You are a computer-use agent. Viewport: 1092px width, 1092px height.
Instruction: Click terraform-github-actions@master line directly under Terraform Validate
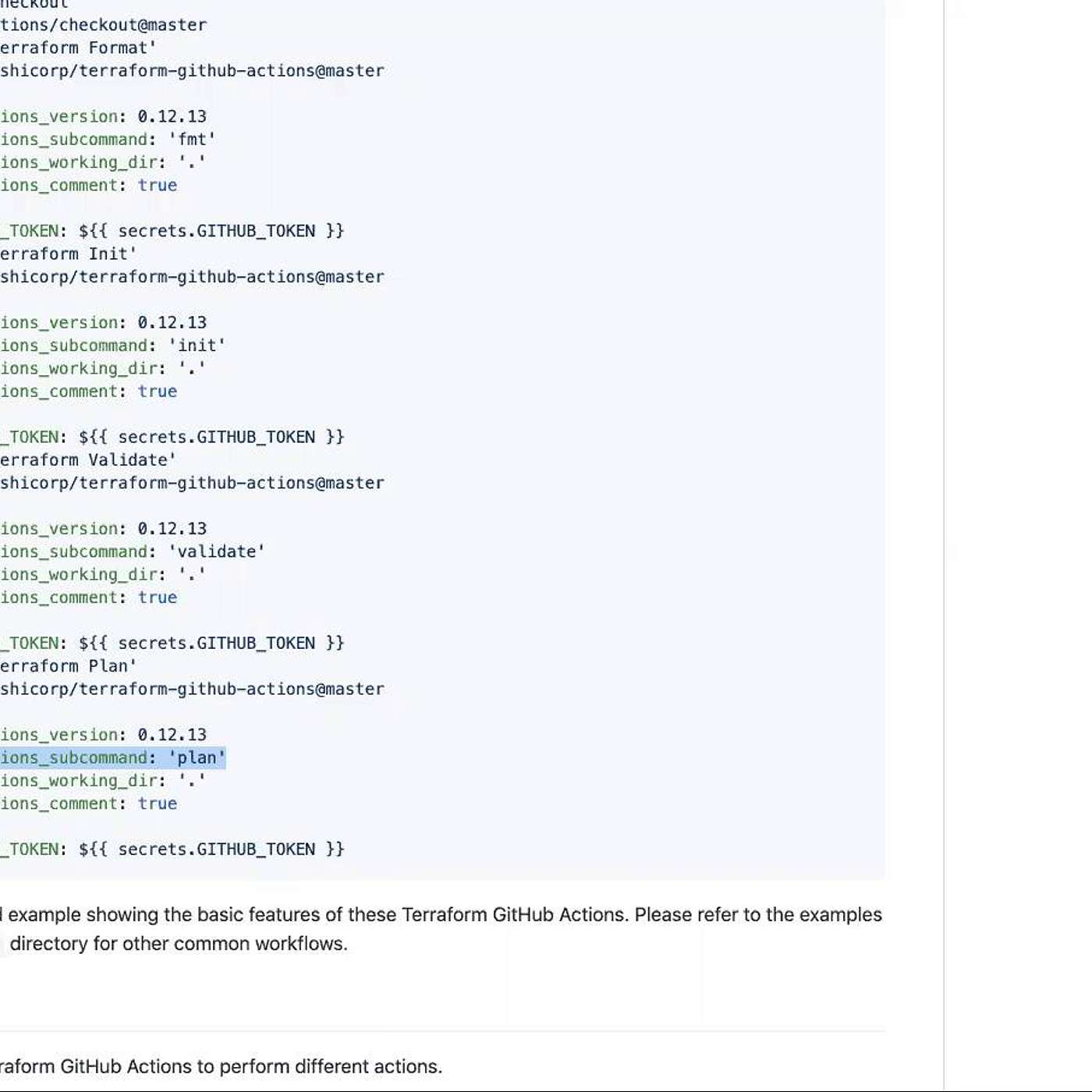tap(193, 482)
